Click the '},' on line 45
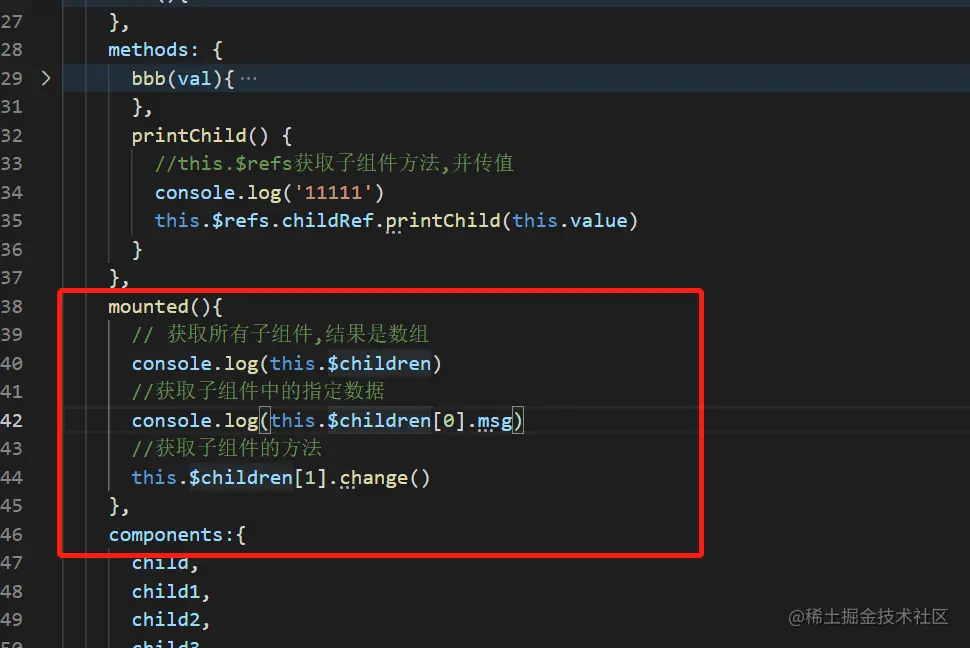 pos(119,506)
